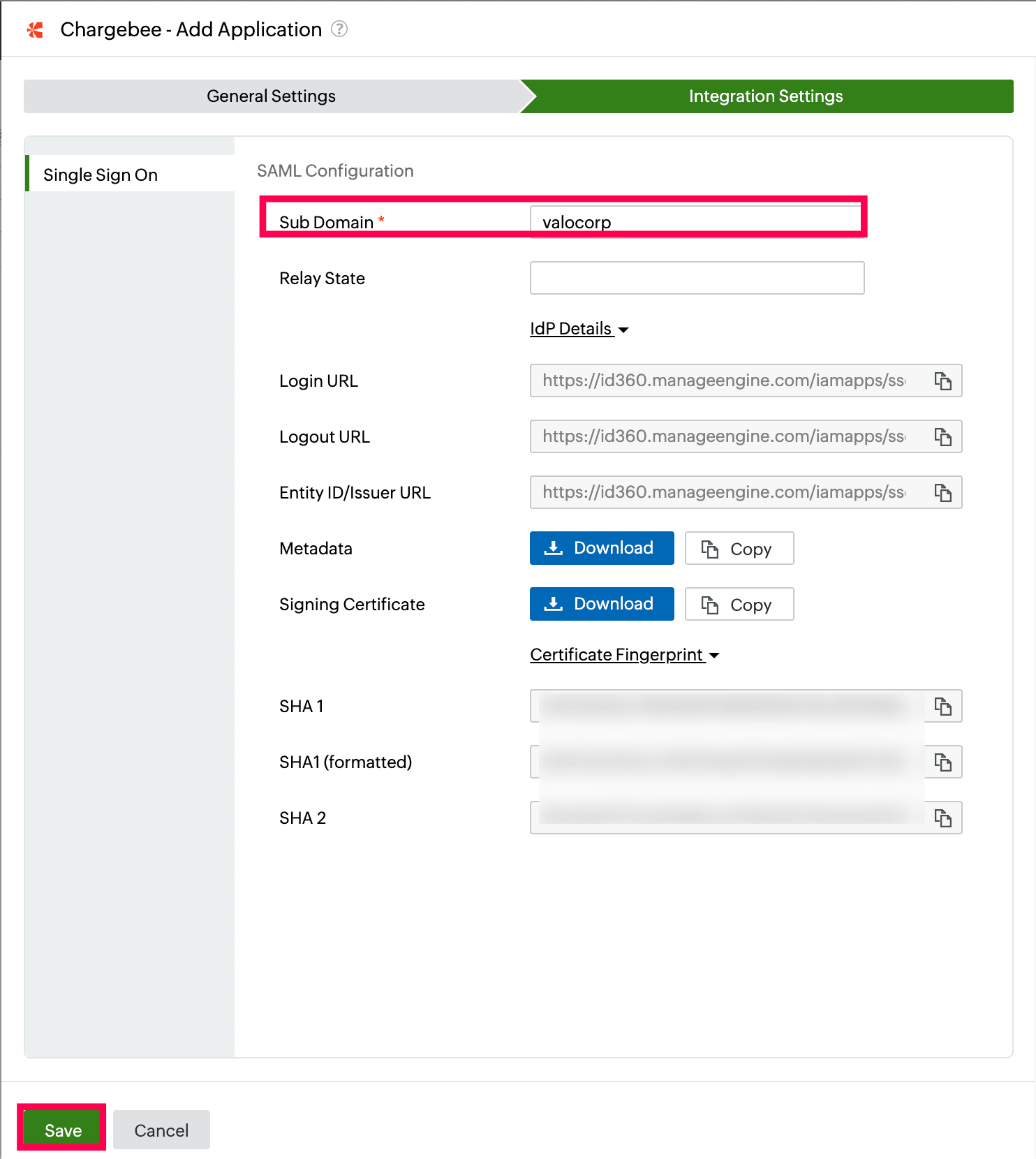Click the Relay State label
Image resolution: width=1036 pixels, height=1159 pixels.
(x=322, y=278)
